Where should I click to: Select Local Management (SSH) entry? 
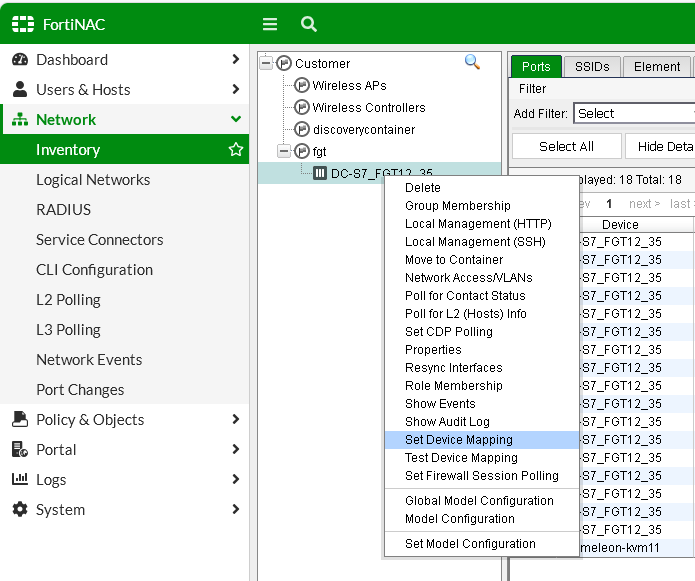(x=482, y=242)
